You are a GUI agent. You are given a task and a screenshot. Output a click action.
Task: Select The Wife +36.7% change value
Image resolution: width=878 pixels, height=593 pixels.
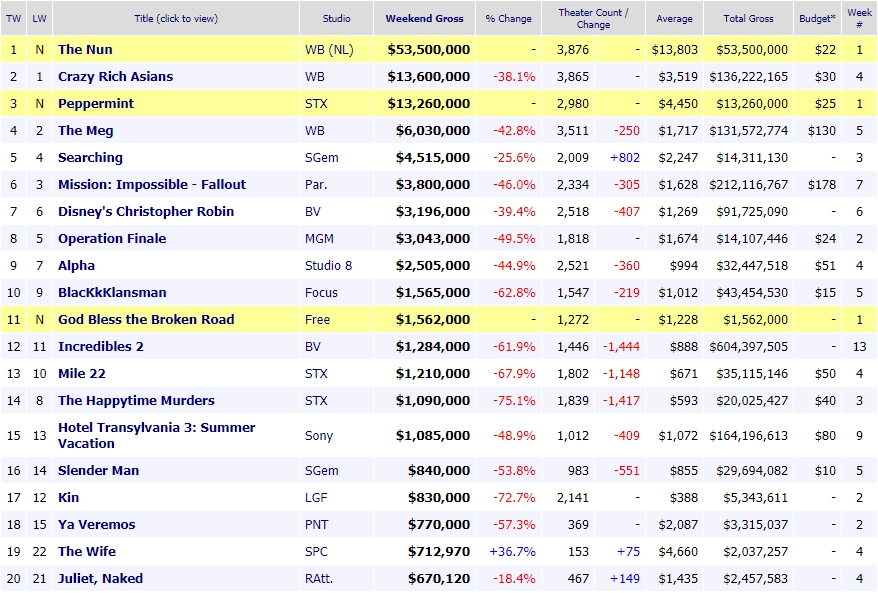tap(512, 552)
